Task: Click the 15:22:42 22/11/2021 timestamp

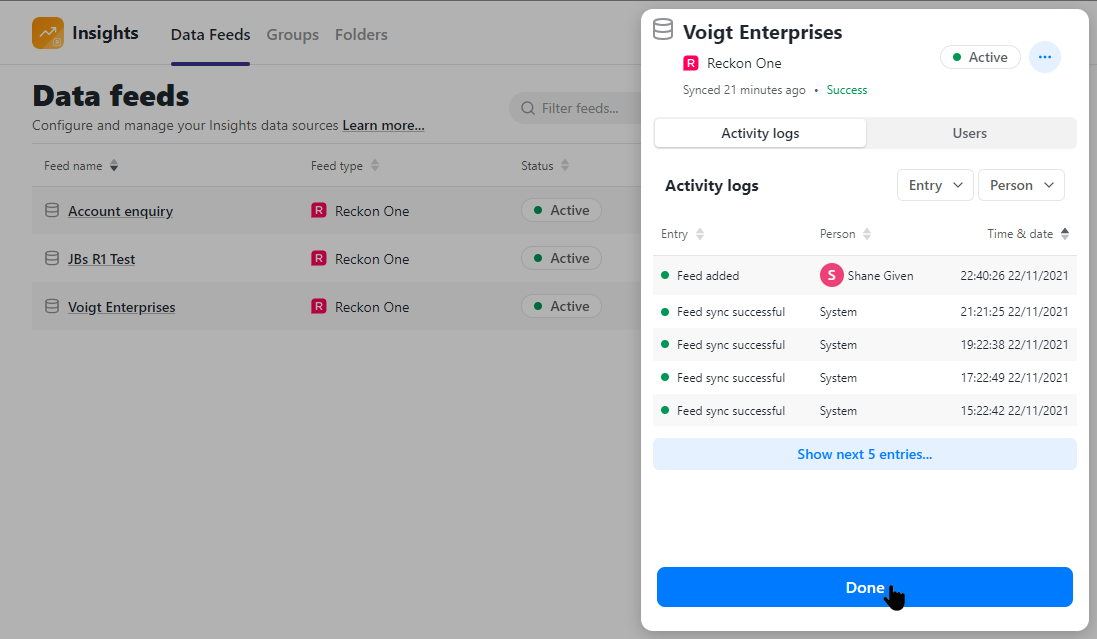Action: 1014,411
